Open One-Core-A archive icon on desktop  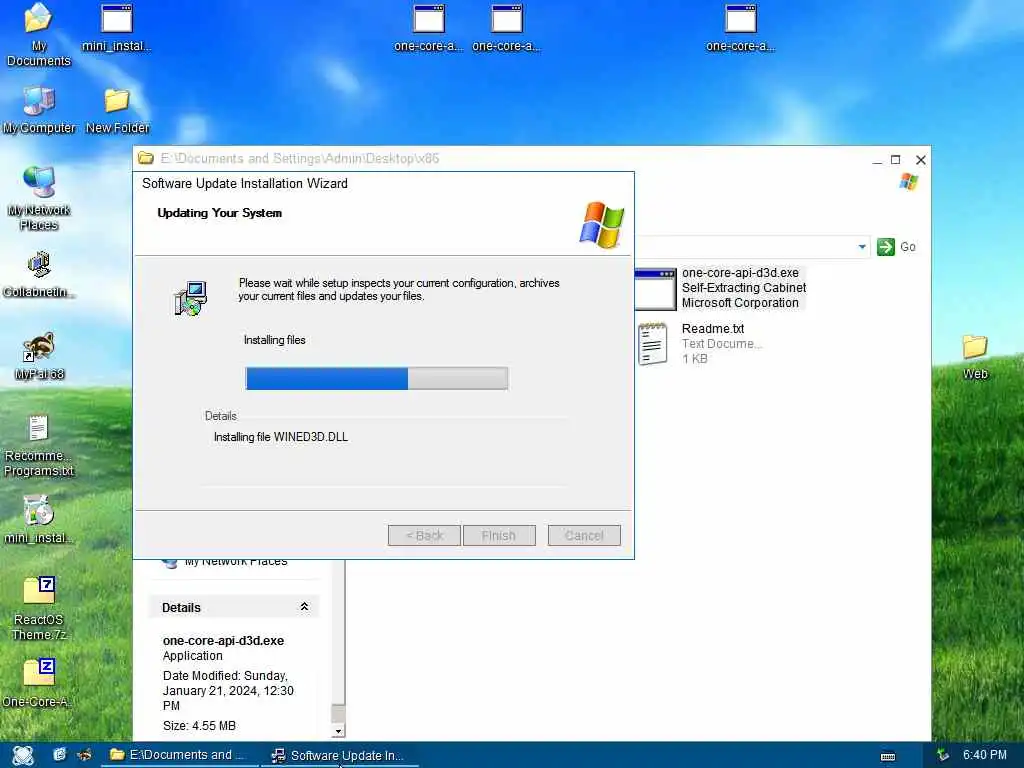39,683
